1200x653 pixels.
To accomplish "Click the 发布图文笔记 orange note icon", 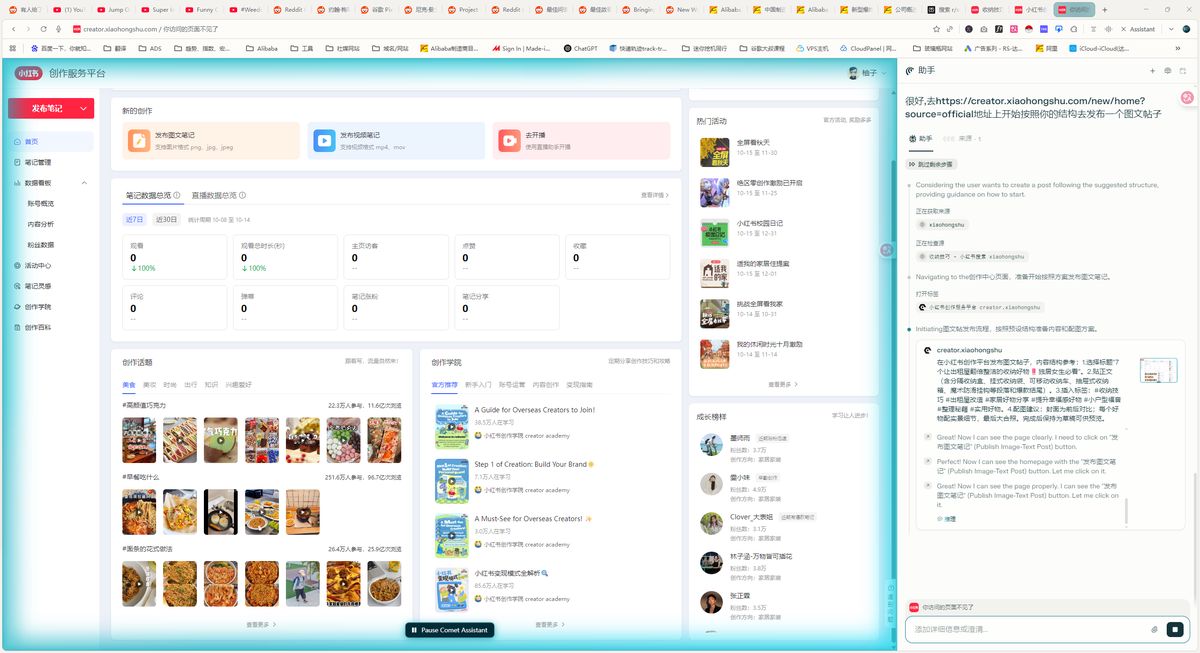I will click(138, 141).
